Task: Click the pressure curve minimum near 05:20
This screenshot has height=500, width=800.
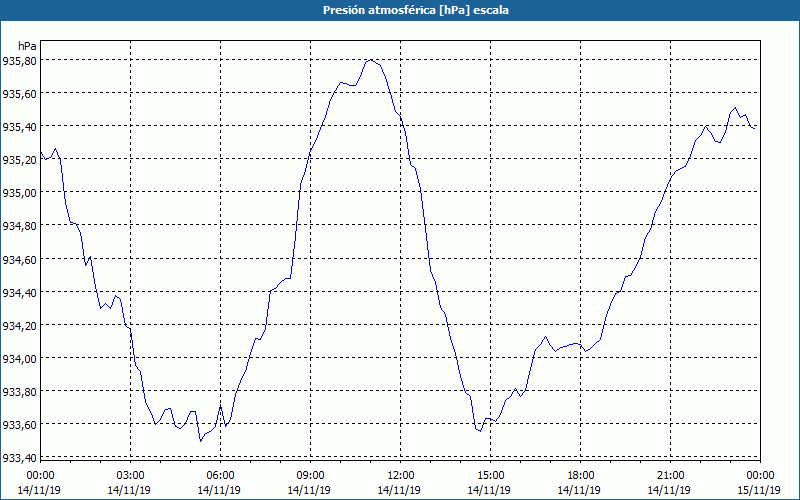Action: (x=201, y=441)
